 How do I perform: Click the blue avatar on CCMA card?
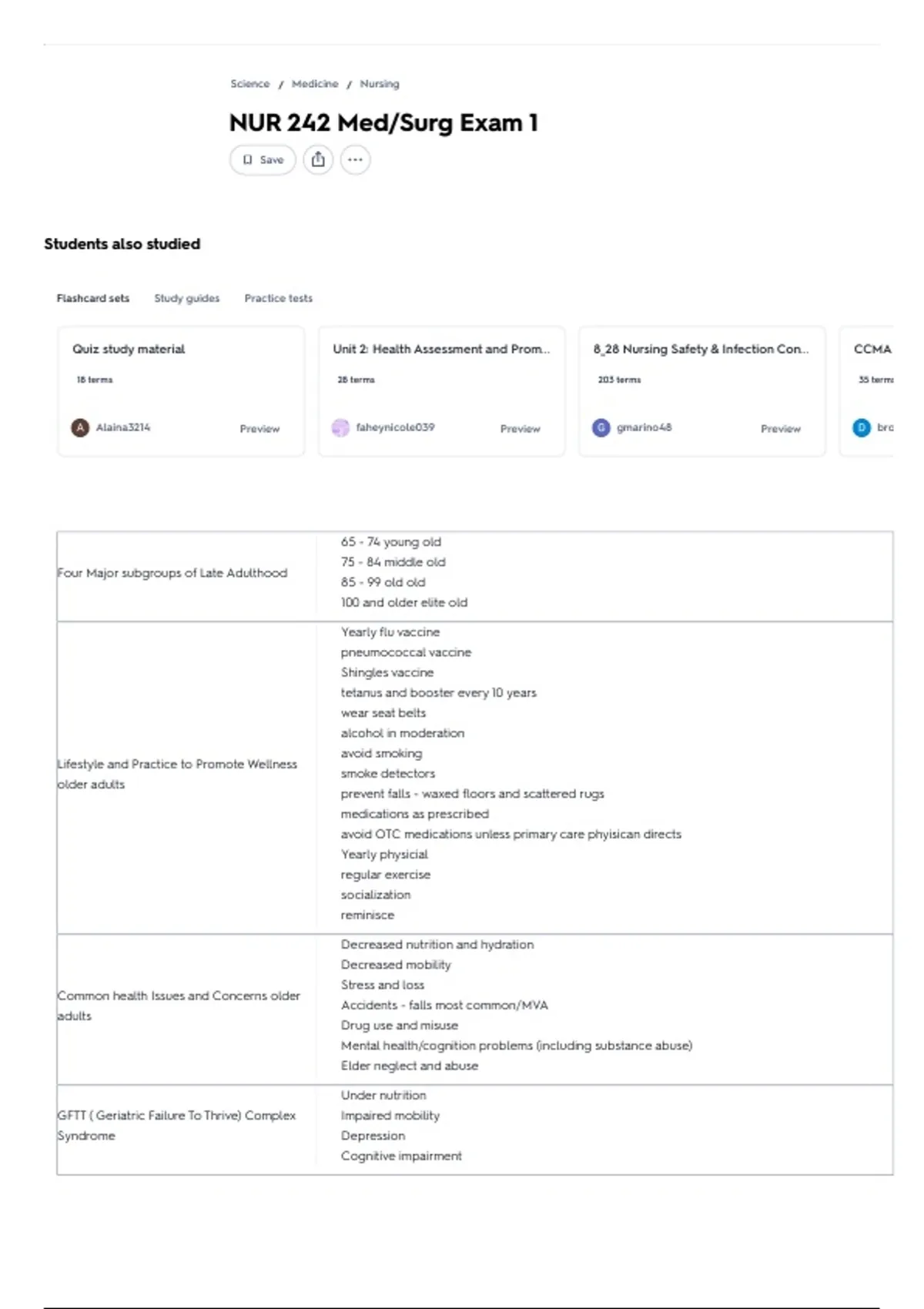click(861, 427)
